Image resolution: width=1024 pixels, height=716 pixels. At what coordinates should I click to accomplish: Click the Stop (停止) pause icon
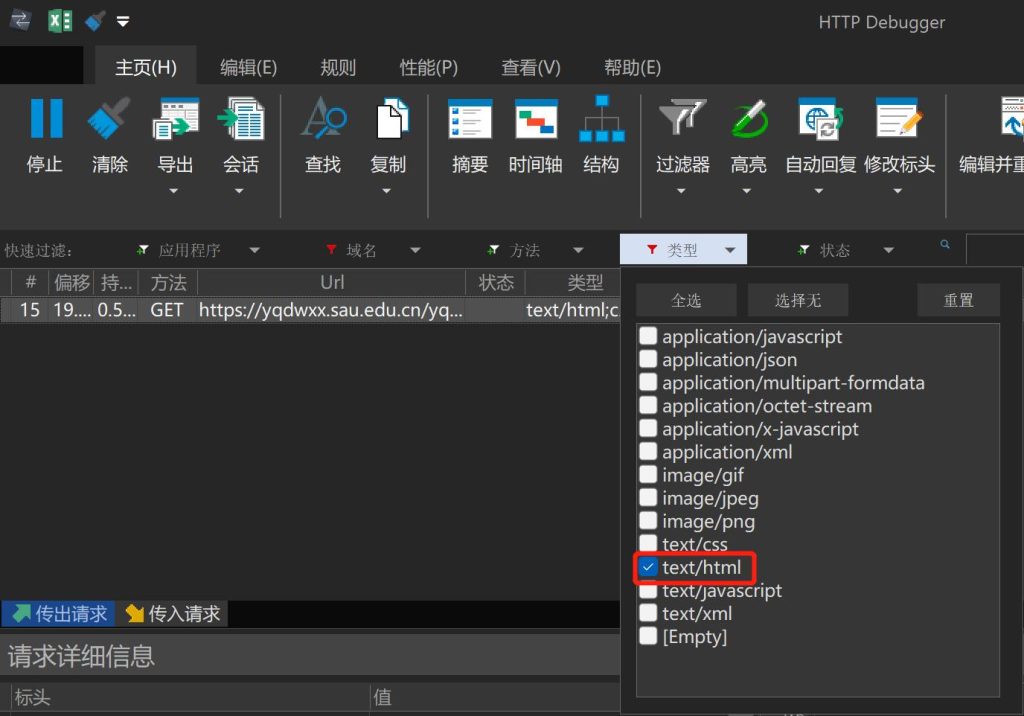pyautogui.click(x=45, y=120)
